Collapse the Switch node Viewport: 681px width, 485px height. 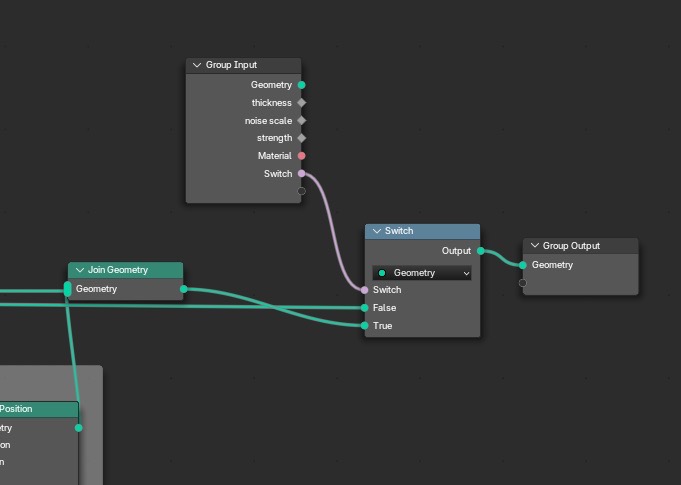[377, 231]
